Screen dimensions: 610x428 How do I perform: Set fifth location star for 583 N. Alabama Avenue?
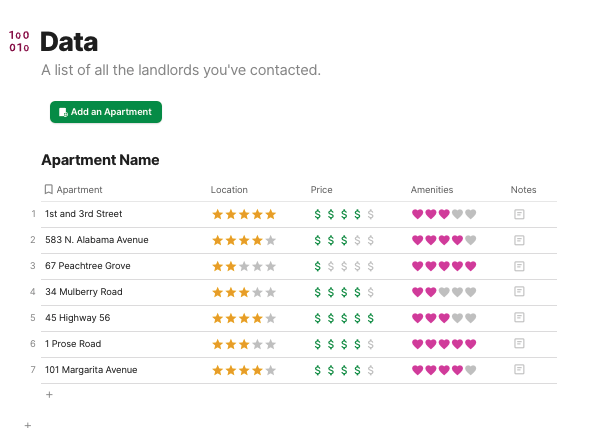click(270, 240)
